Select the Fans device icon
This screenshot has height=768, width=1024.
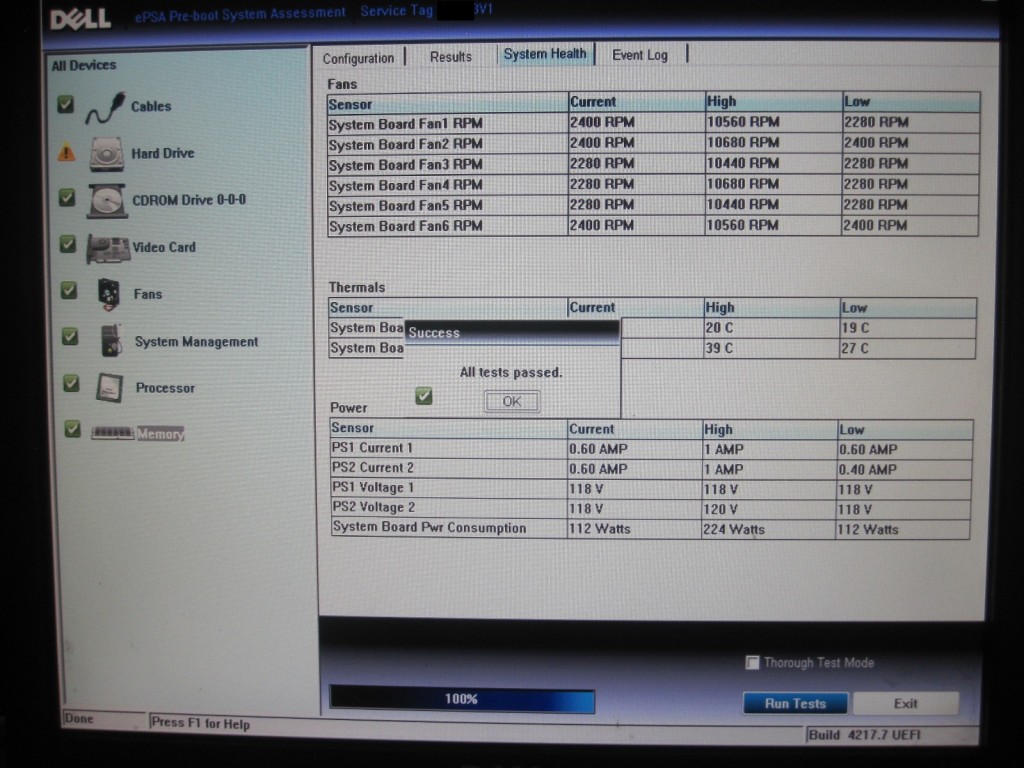108,295
